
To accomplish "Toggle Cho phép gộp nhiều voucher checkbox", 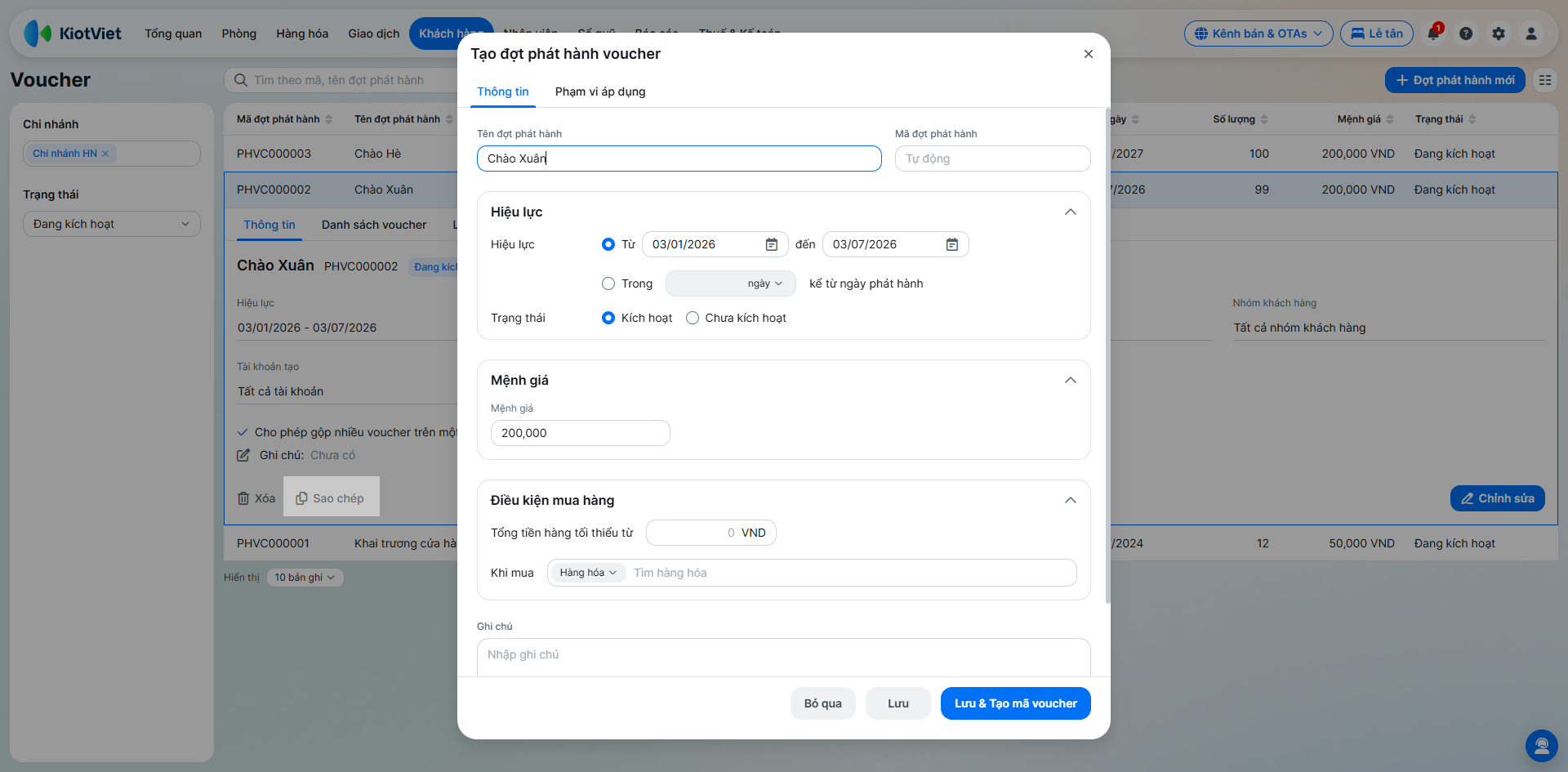I will pos(243,432).
